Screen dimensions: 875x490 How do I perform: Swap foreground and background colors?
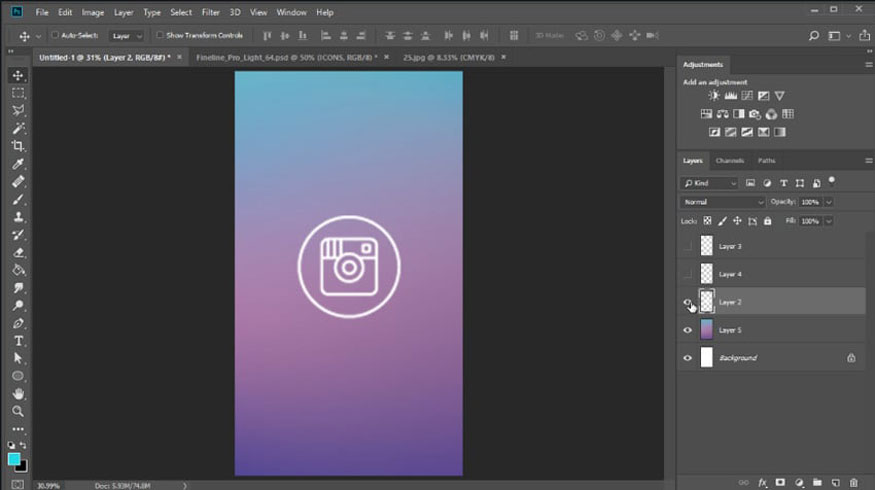23,445
